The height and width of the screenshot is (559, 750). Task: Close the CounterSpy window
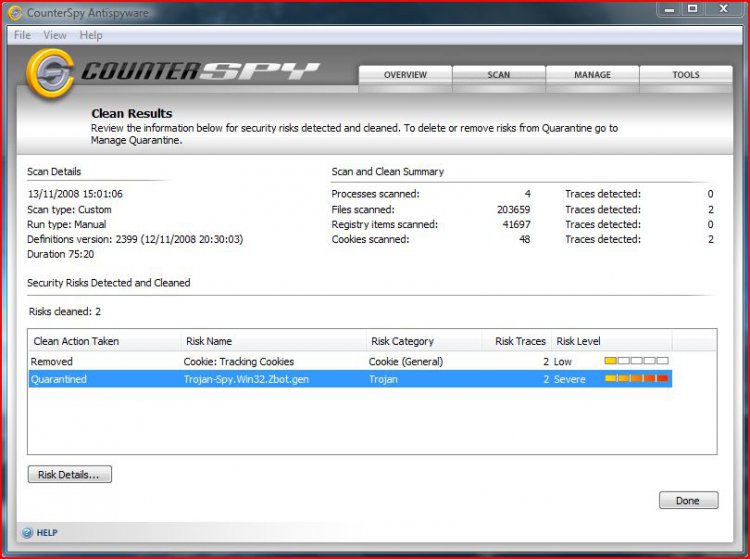724,9
